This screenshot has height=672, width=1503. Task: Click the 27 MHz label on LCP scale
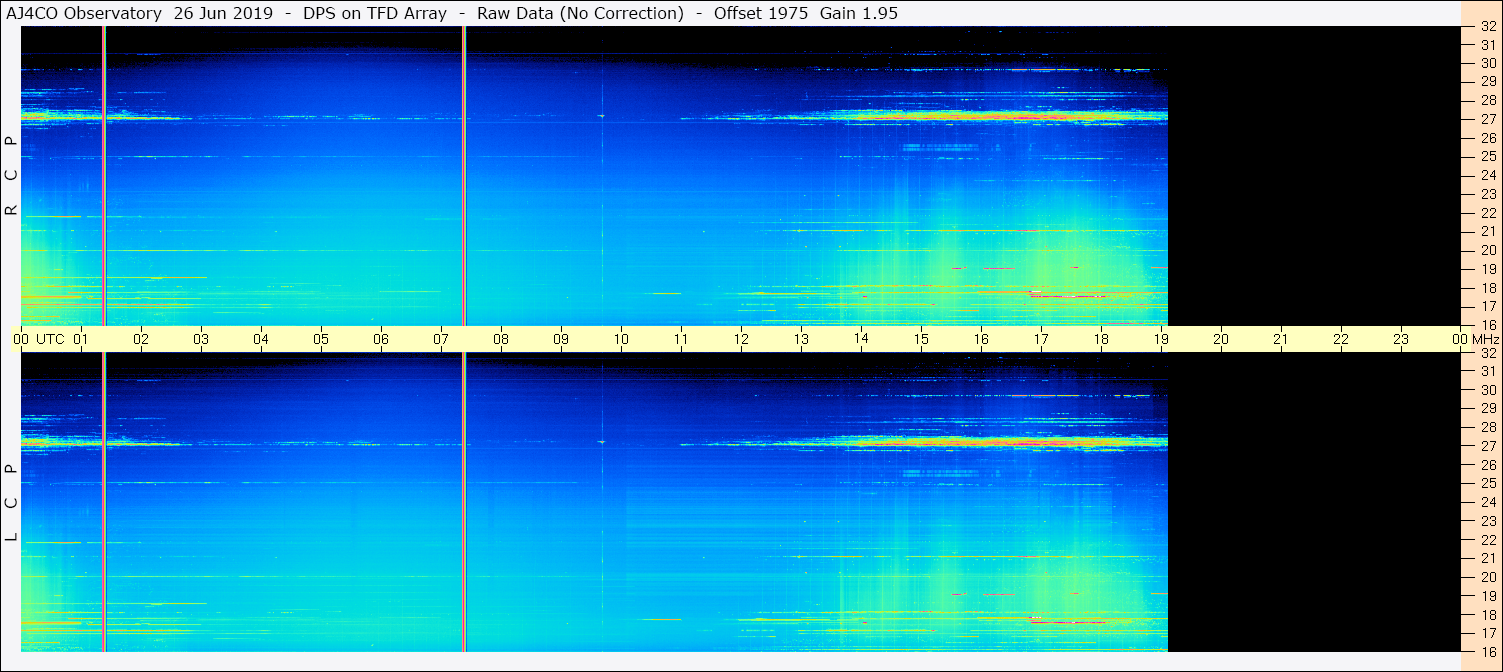(1488, 446)
